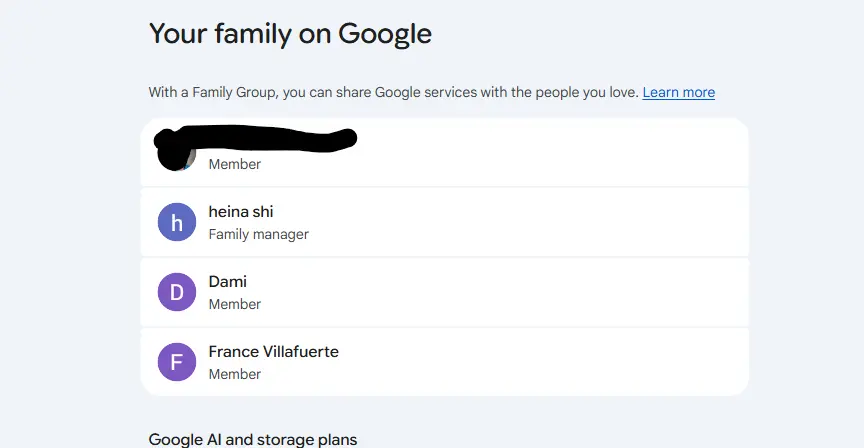864x448 pixels.
Task: Click 'Member' label under France Villafuerte
Action: pos(235,374)
